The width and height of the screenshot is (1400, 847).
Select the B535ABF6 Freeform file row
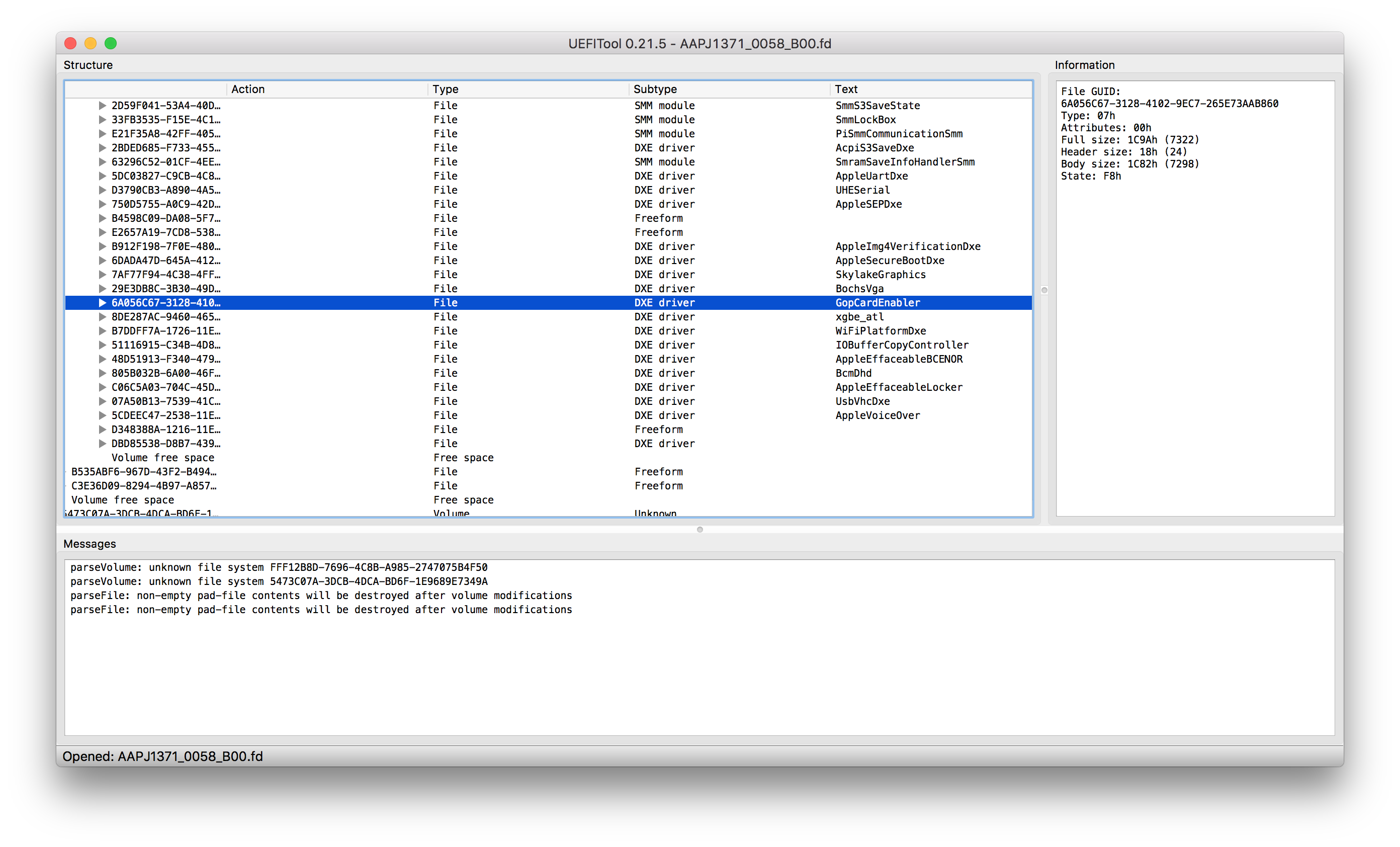[x=144, y=472]
